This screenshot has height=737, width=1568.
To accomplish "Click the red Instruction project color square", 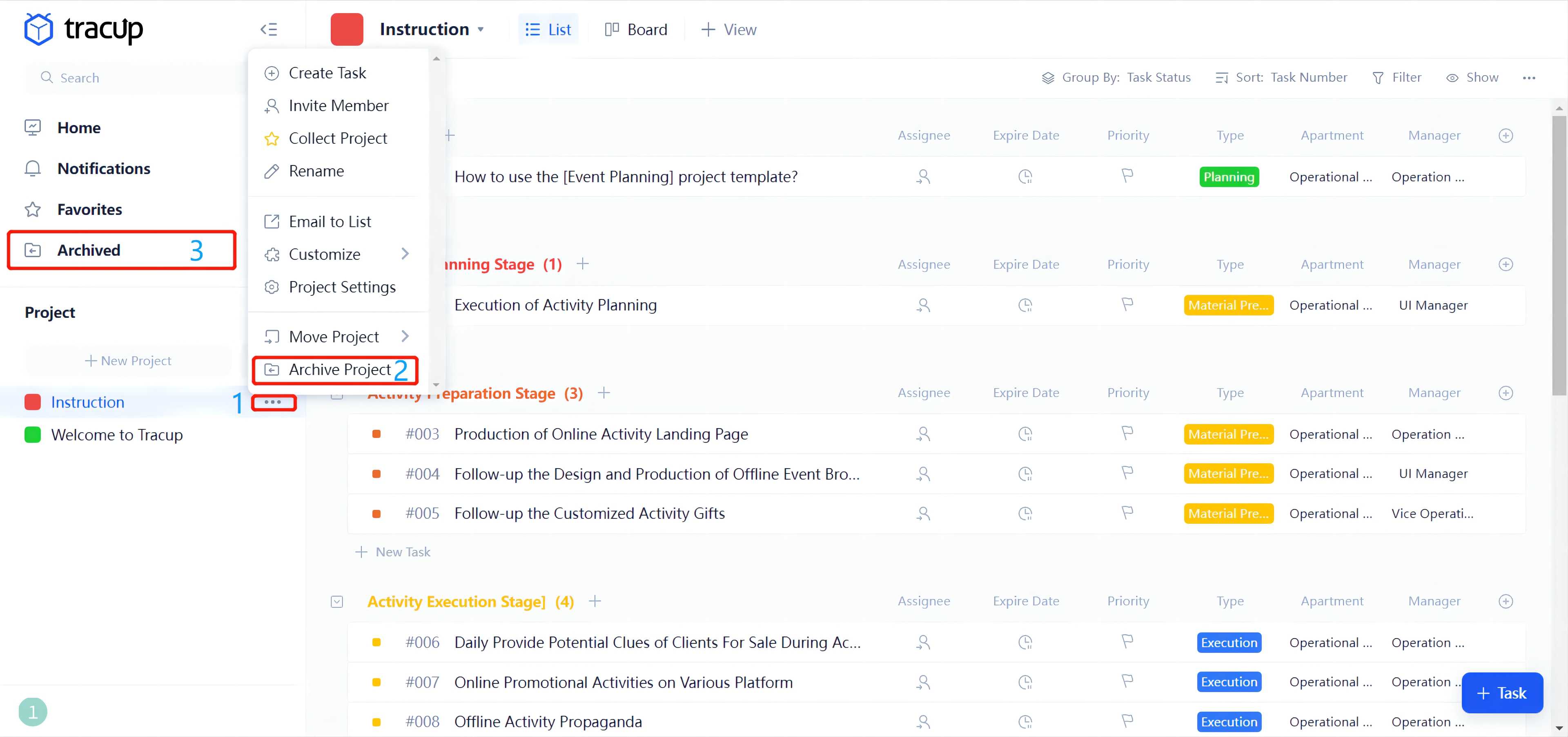I will [x=346, y=29].
